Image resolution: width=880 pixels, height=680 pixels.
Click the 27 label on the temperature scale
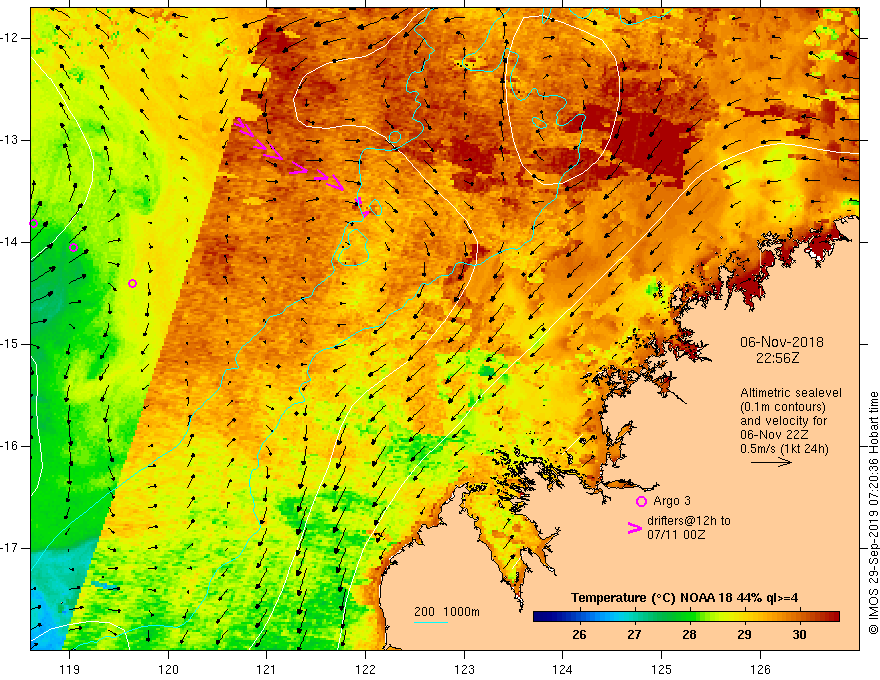(x=634, y=635)
